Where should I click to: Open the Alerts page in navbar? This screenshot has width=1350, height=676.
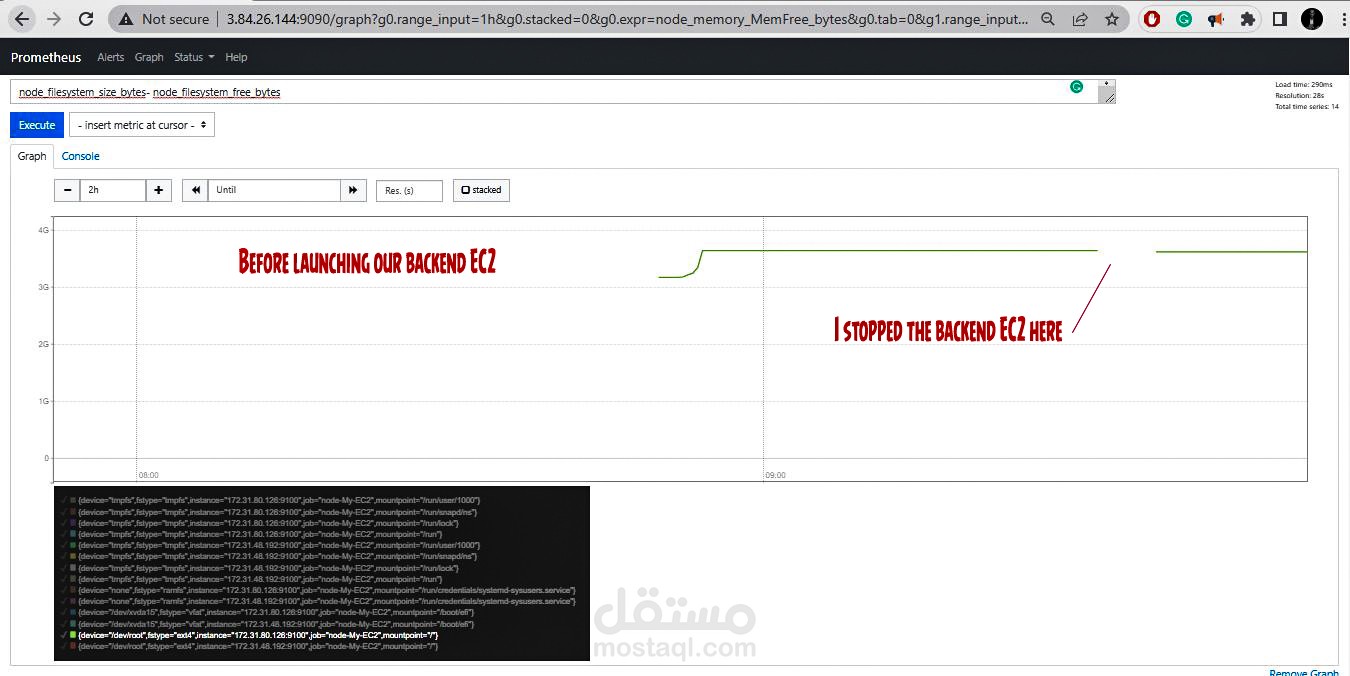point(111,57)
